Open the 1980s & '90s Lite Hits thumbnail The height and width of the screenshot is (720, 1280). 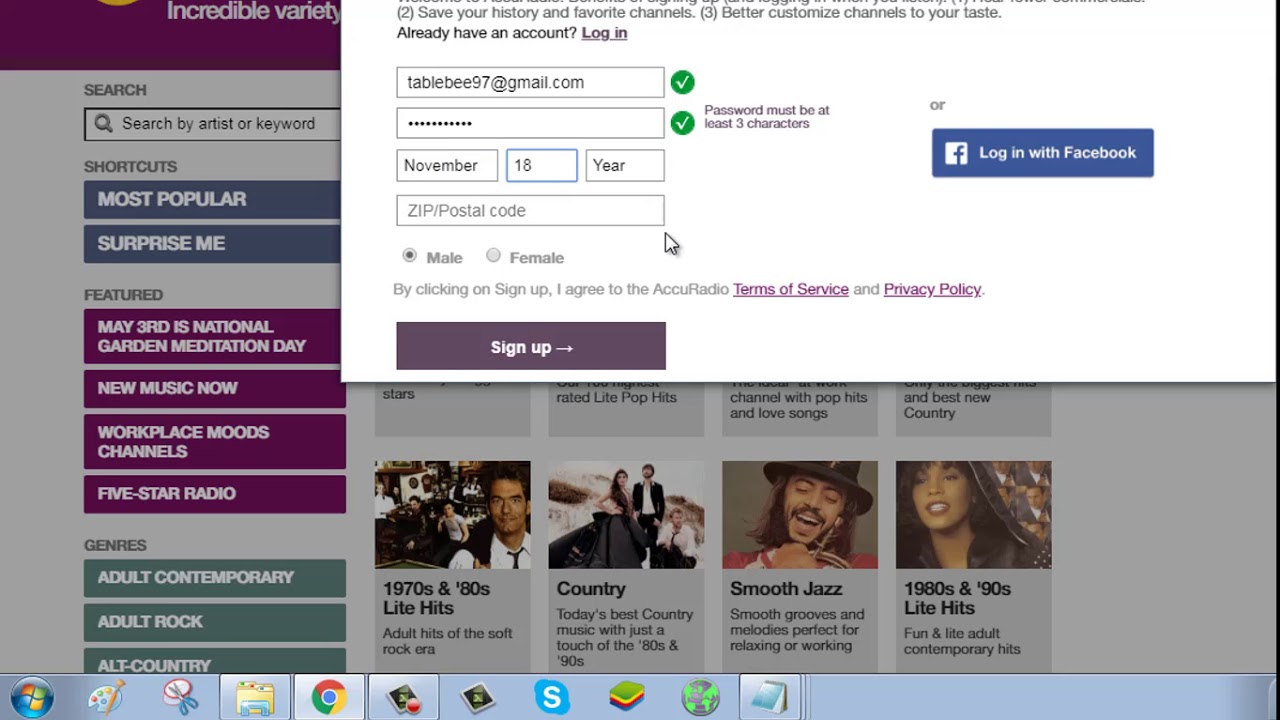[x=974, y=515]
